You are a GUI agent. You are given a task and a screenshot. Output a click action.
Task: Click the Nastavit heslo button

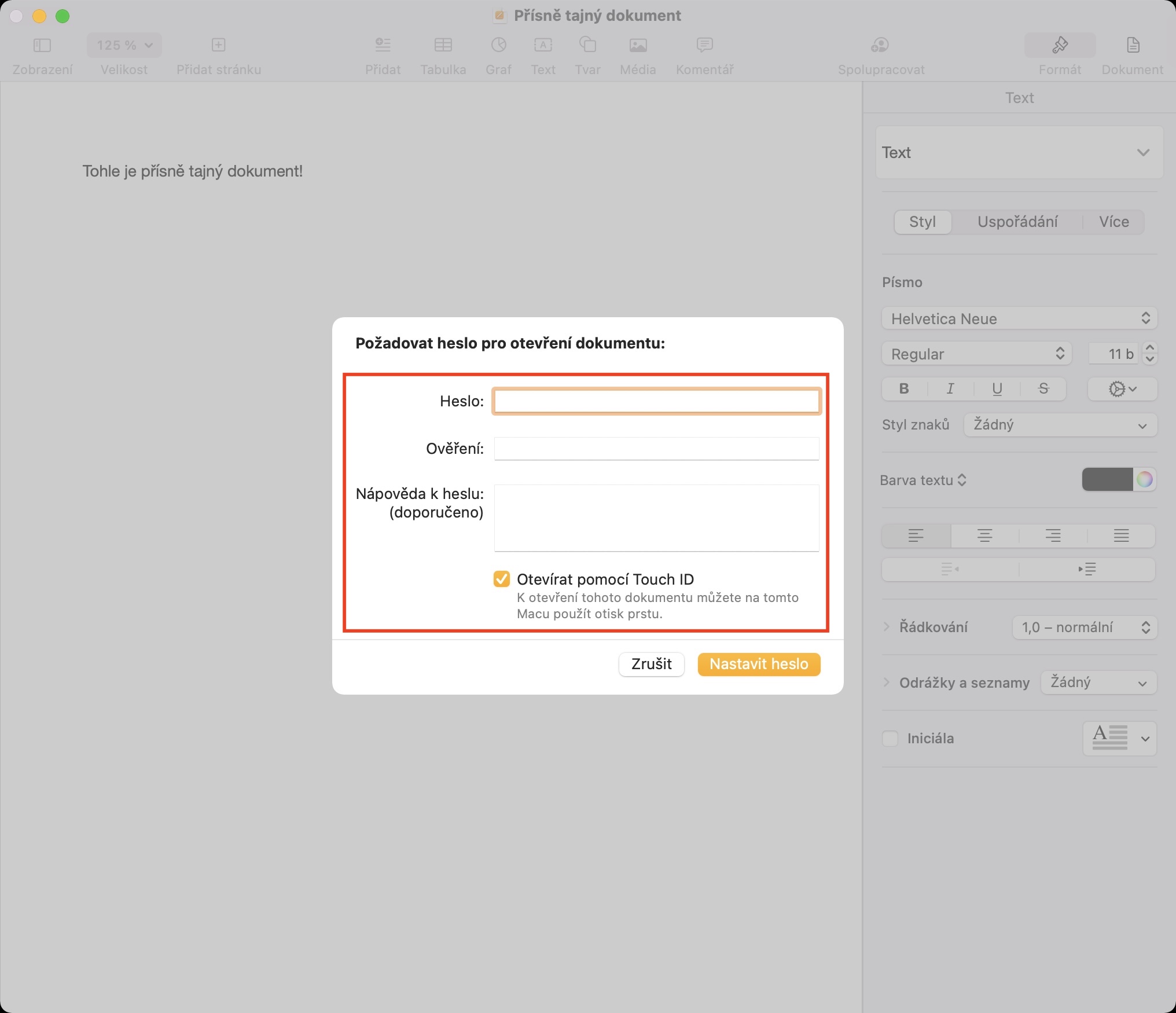[759, 664]
